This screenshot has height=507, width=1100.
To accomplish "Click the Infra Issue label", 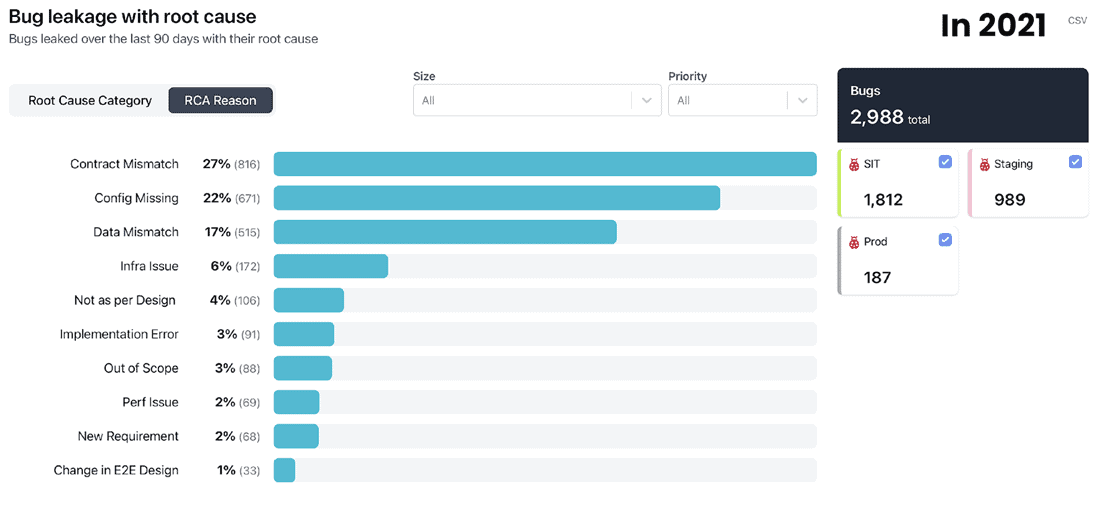I will pos(149,266).
